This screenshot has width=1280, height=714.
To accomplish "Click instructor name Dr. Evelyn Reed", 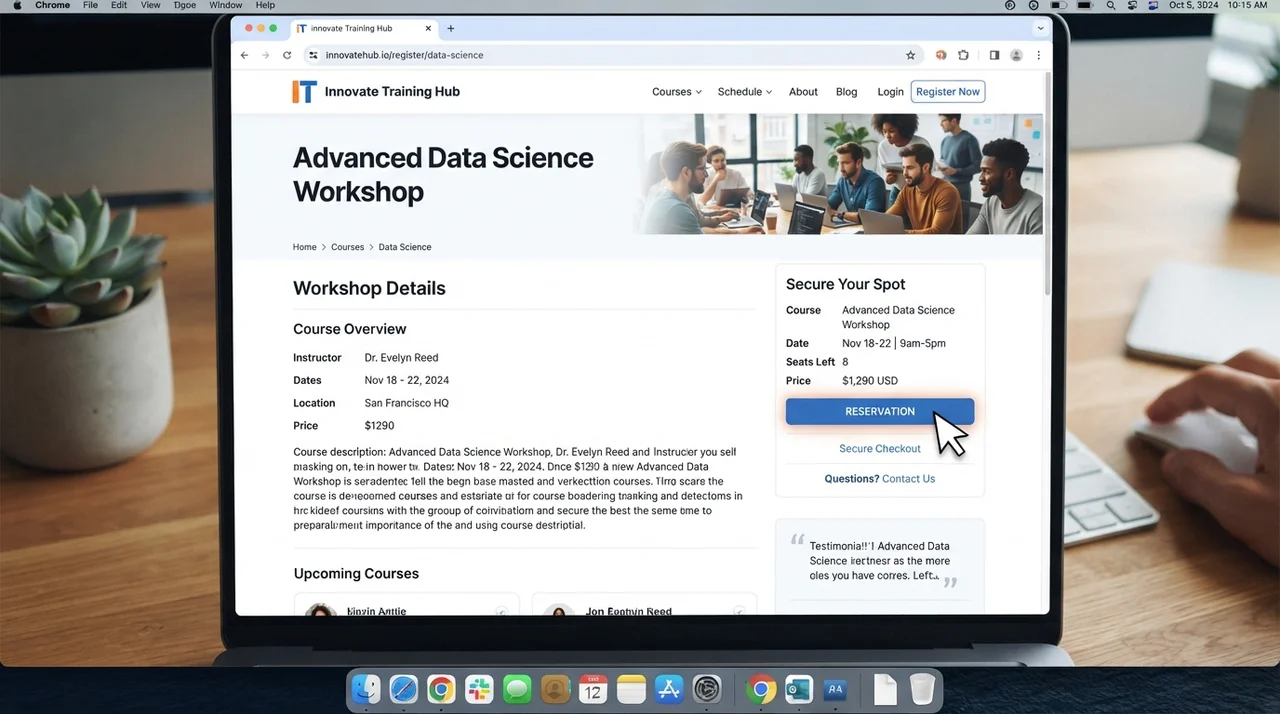I will coord(401,358).
